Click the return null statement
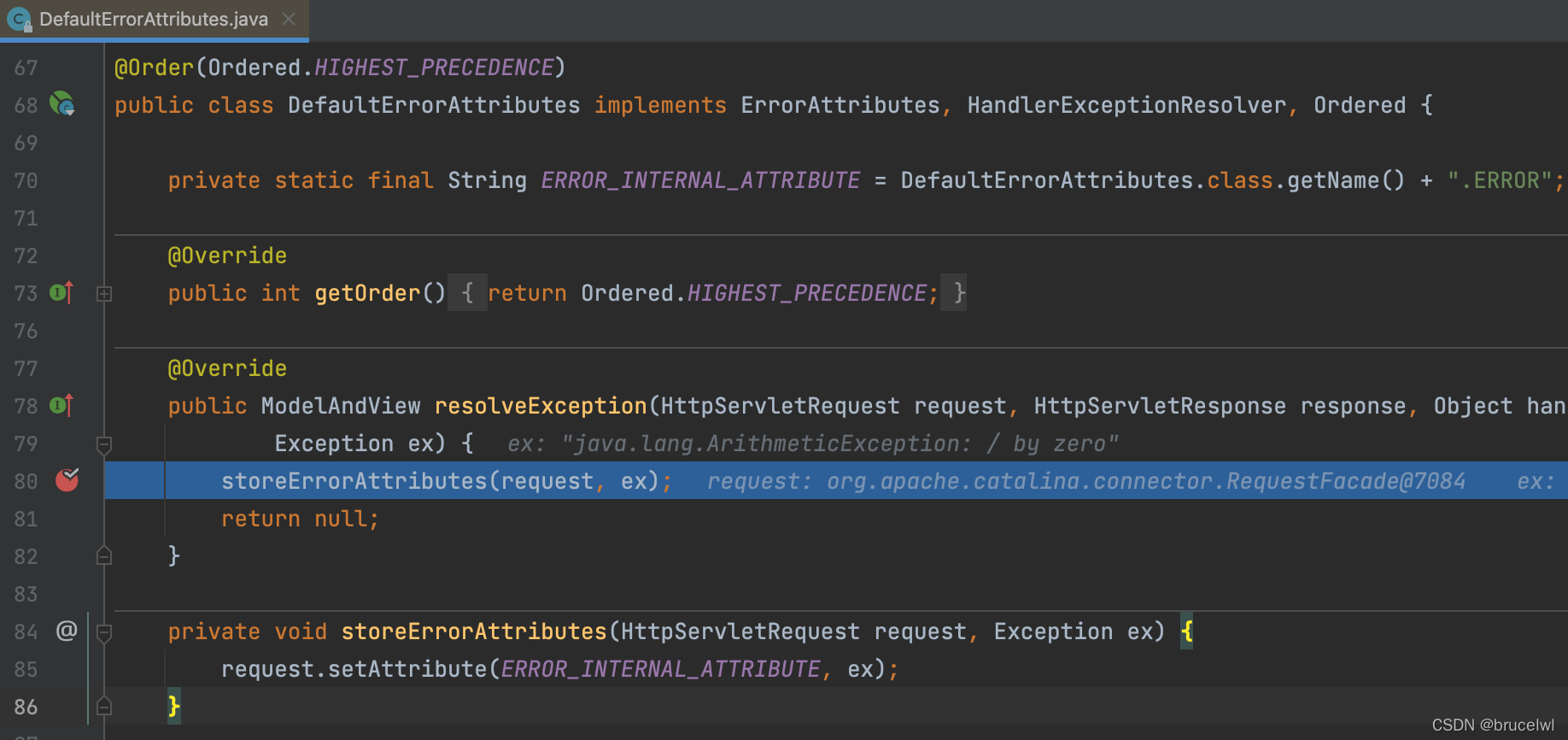 tap(300, 519)
